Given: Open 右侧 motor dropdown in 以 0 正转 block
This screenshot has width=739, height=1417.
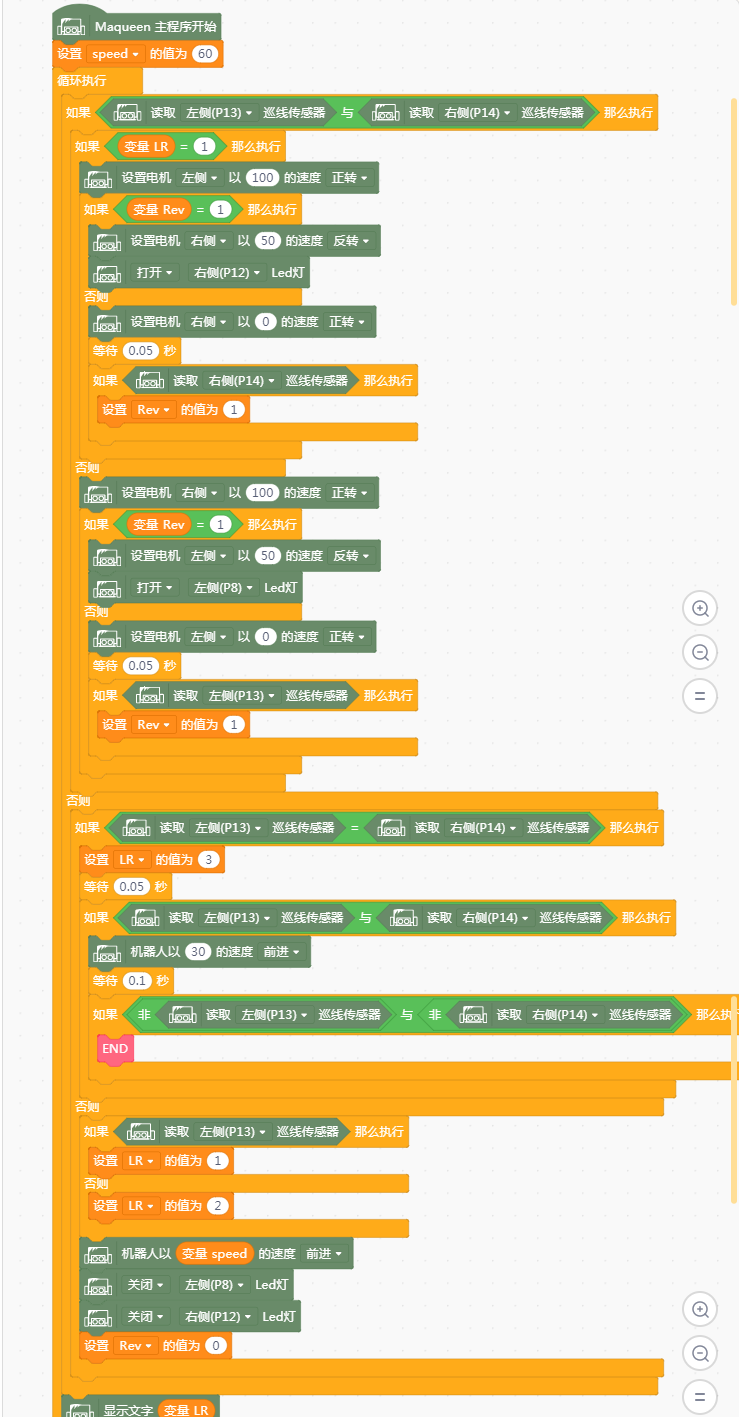Looking at the screenshot, I should point(208,322).
